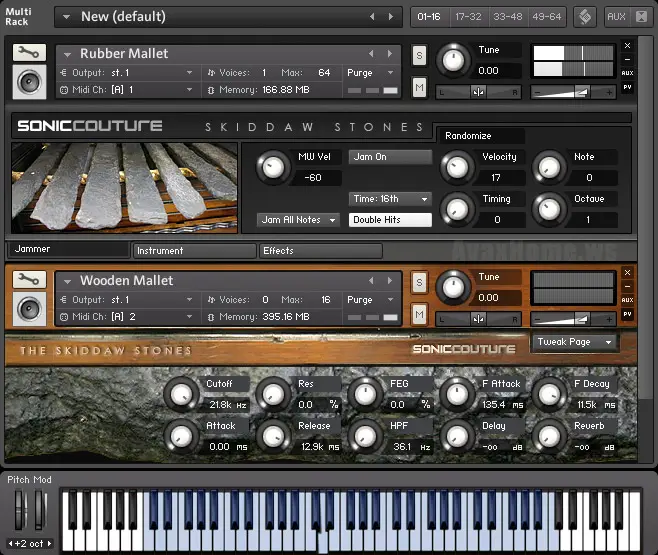Toggle PV on Rubber Mallet
658x555 pixels.
[x=627, y=87]
